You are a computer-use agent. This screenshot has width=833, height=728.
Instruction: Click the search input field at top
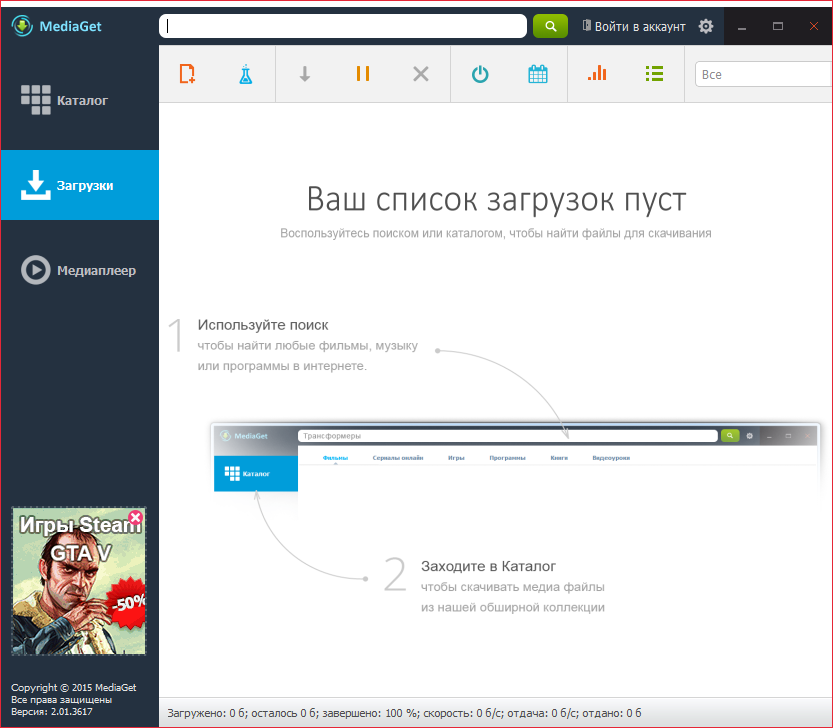click(x=342, y=26)
